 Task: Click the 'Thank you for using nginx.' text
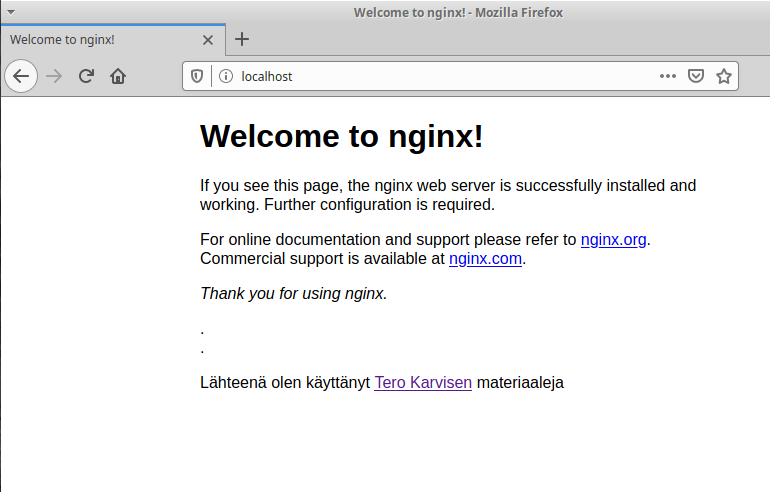tap(293, 294)
